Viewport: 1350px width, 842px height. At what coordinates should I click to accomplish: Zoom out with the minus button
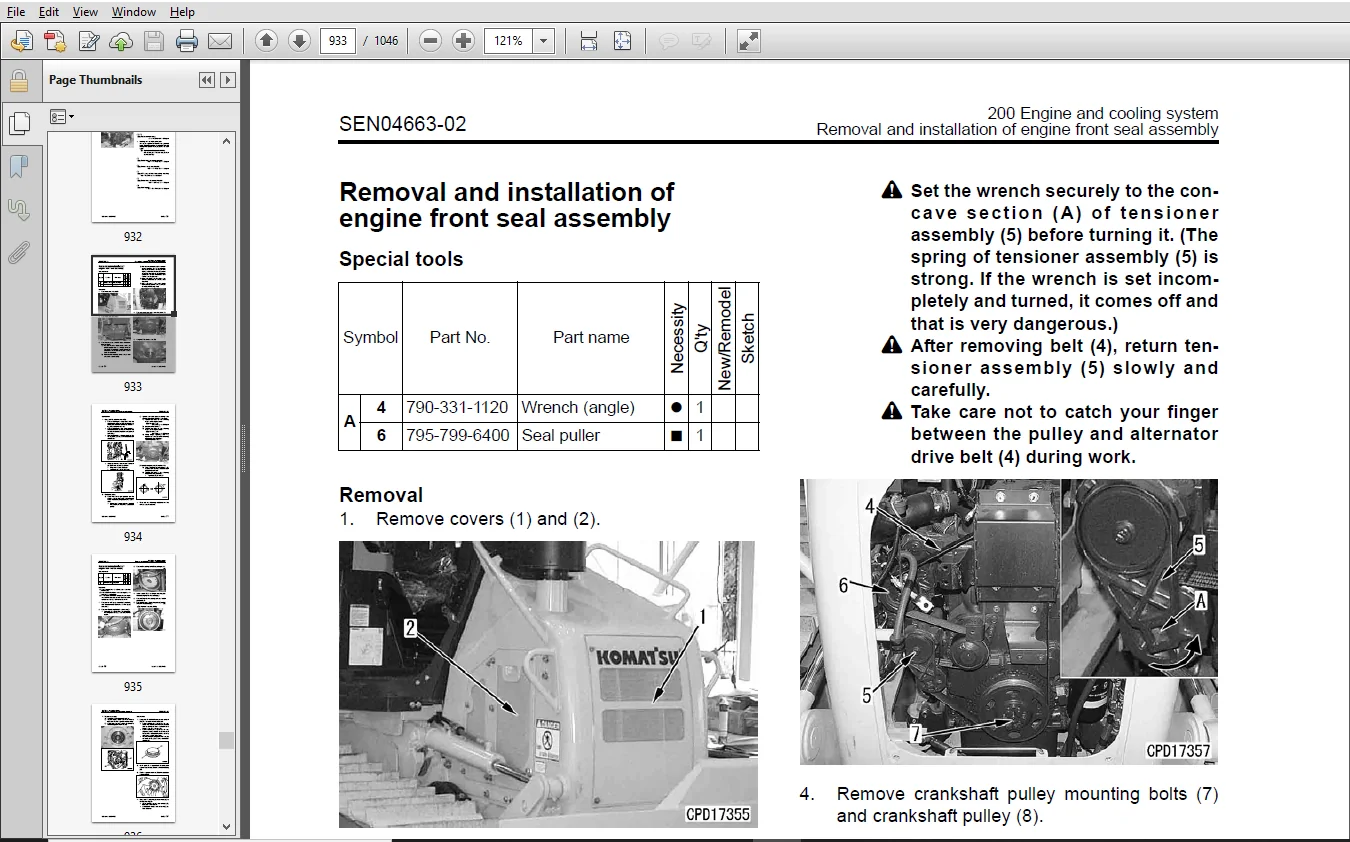pyautogui.click(x=430, y=41)
